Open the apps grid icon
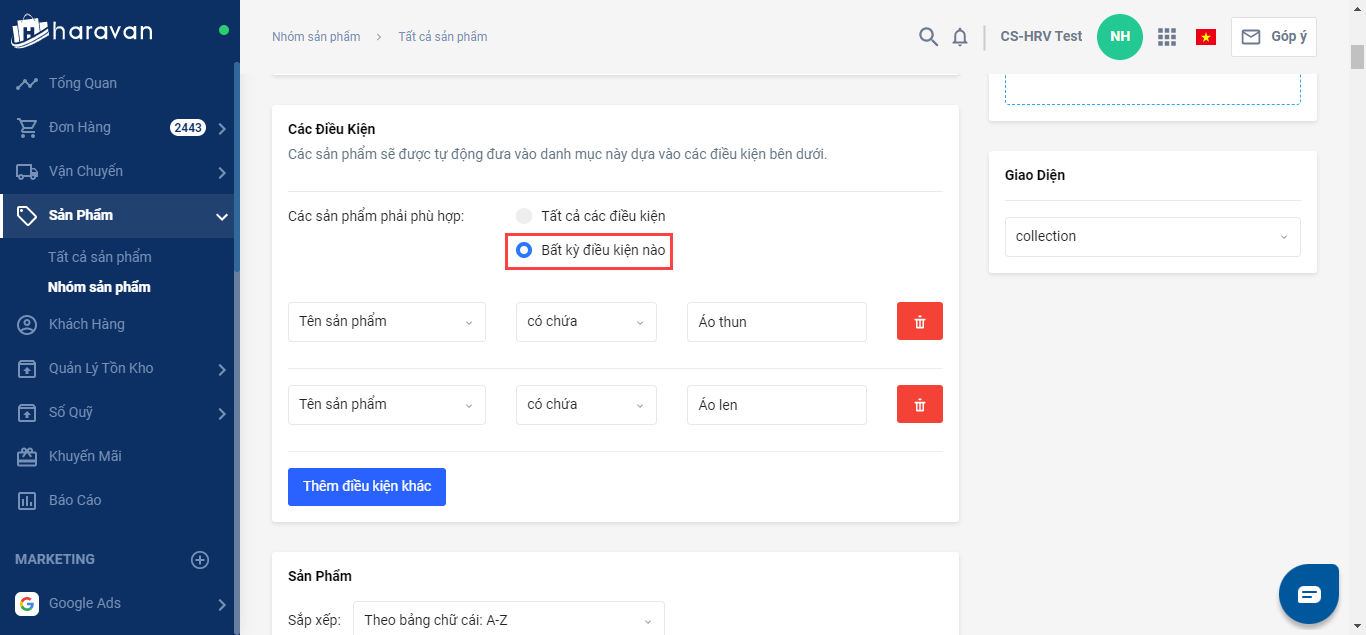This screenshot has height=635, width=1366. pyautogui.click(x=1166, y=37)
